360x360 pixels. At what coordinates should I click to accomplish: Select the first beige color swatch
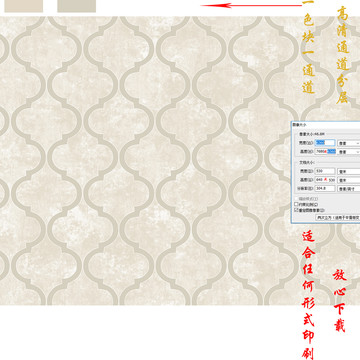pos(24,6)
